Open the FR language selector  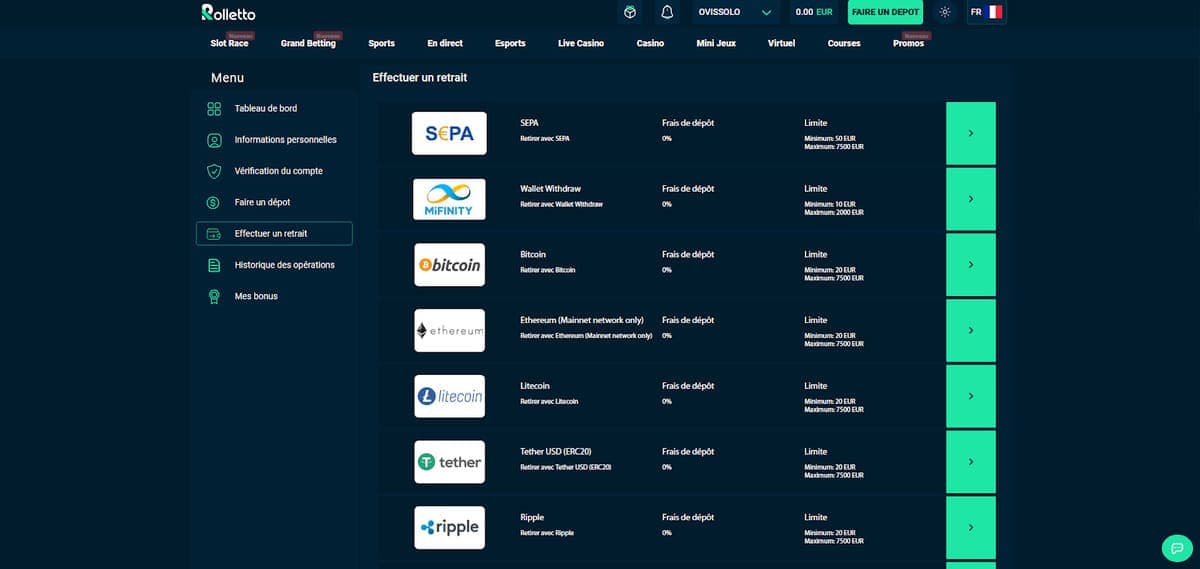[x=985, y=13]
